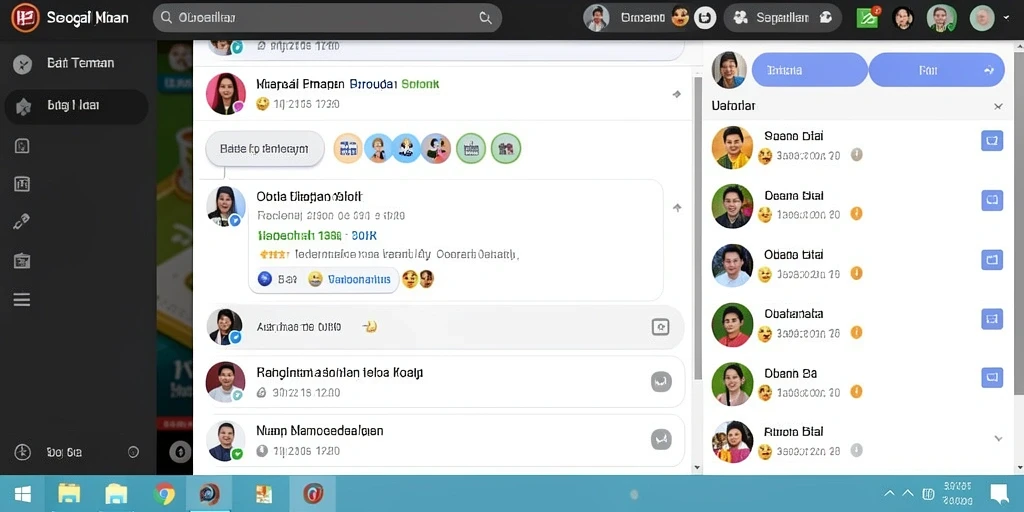The width and height of the screenshot is (1024, 512).
Task: Click round indicator next to Boj Gia
Action: coord(133,452)
